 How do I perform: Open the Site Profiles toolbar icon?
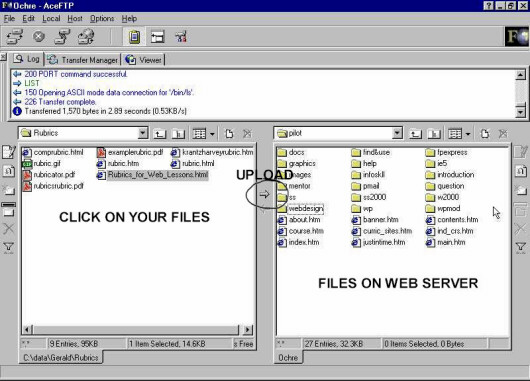click(x=86, y=37)
